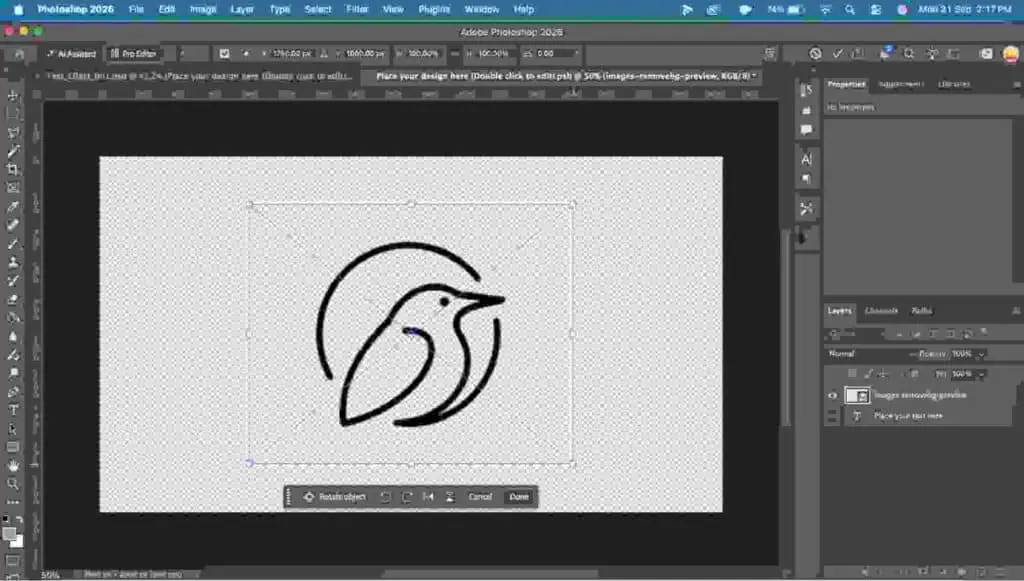Viewport: 1024px width, 581px height.
Task: Click the switch foreground/background colors icon
Action: [19, 520]
